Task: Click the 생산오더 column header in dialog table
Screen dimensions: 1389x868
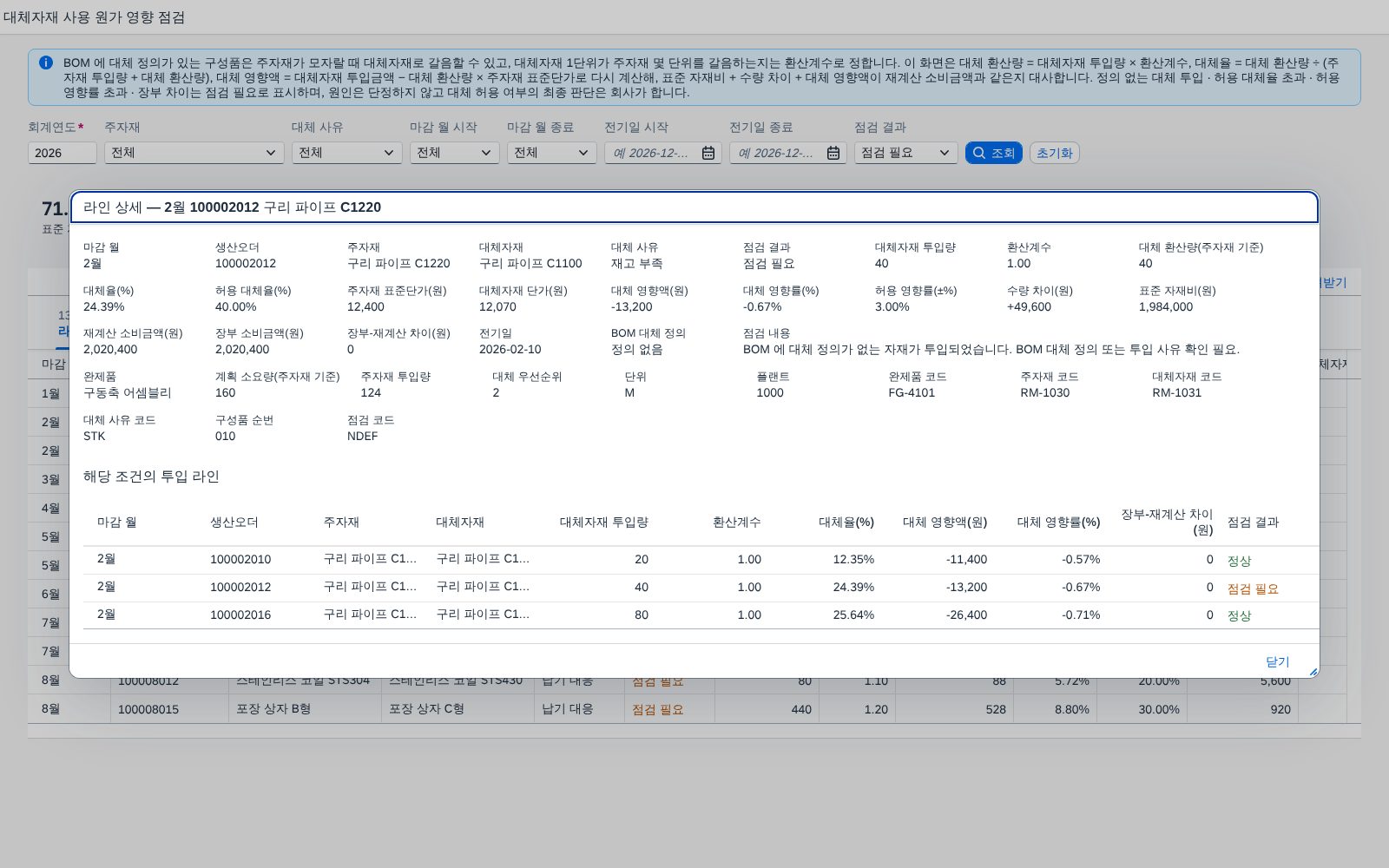Action: click(234, 523)
